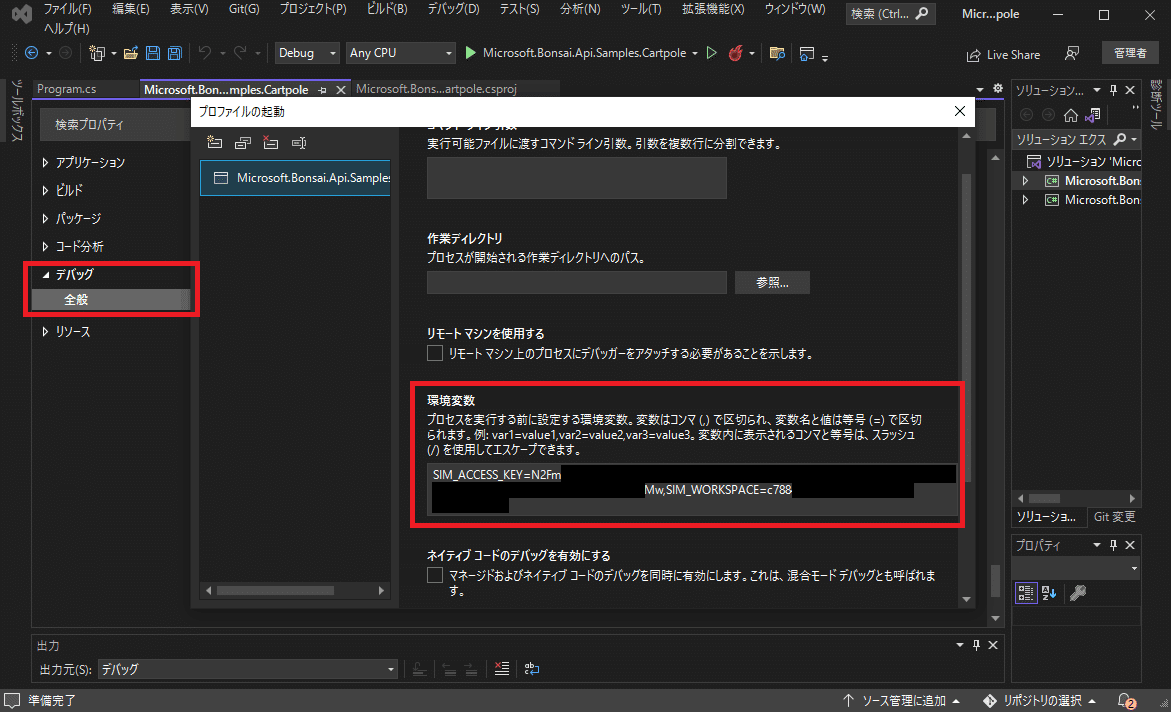Click the Solution Explorer Home icon

click(x=1071, y=115)
